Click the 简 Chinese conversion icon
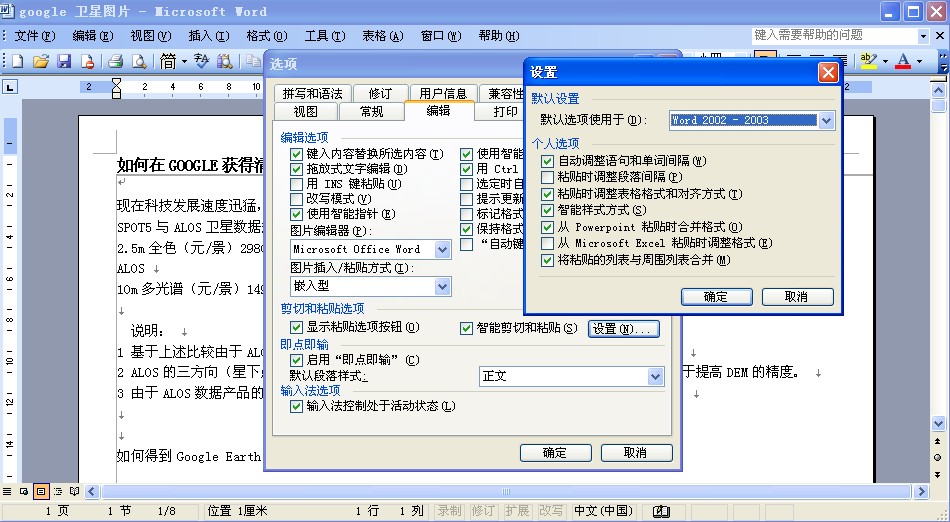 (x=168, y=61)
